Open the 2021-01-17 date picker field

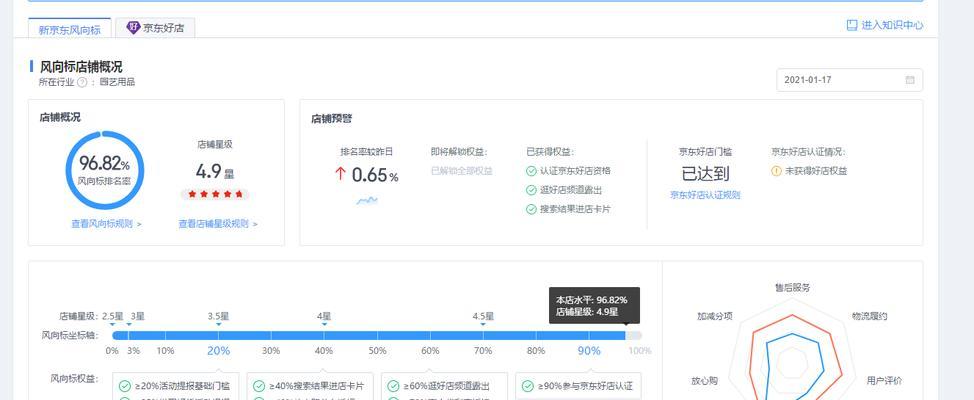(849, 80)
